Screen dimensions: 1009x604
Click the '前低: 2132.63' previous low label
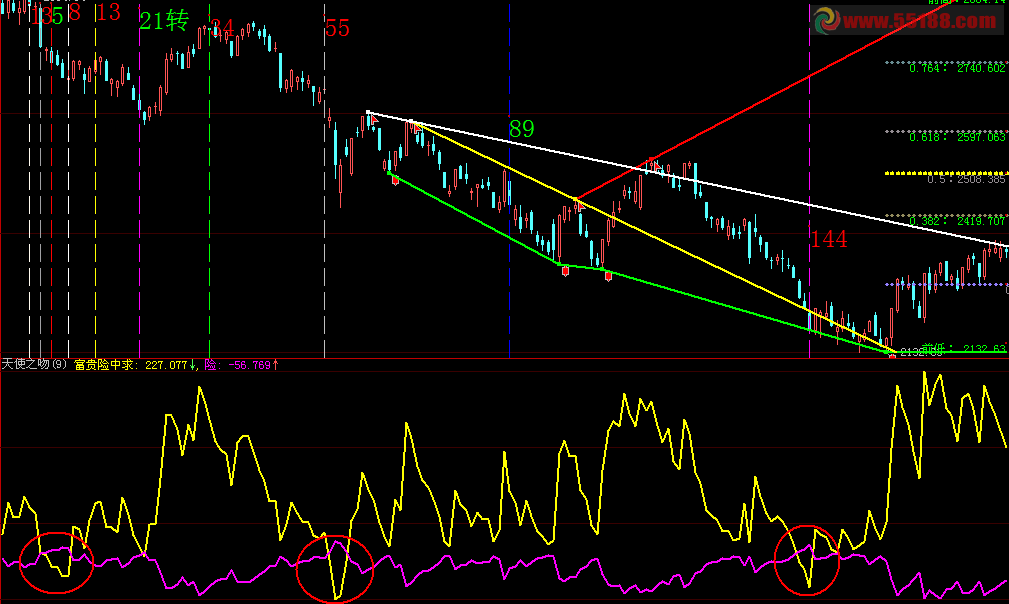click(963, 348)
